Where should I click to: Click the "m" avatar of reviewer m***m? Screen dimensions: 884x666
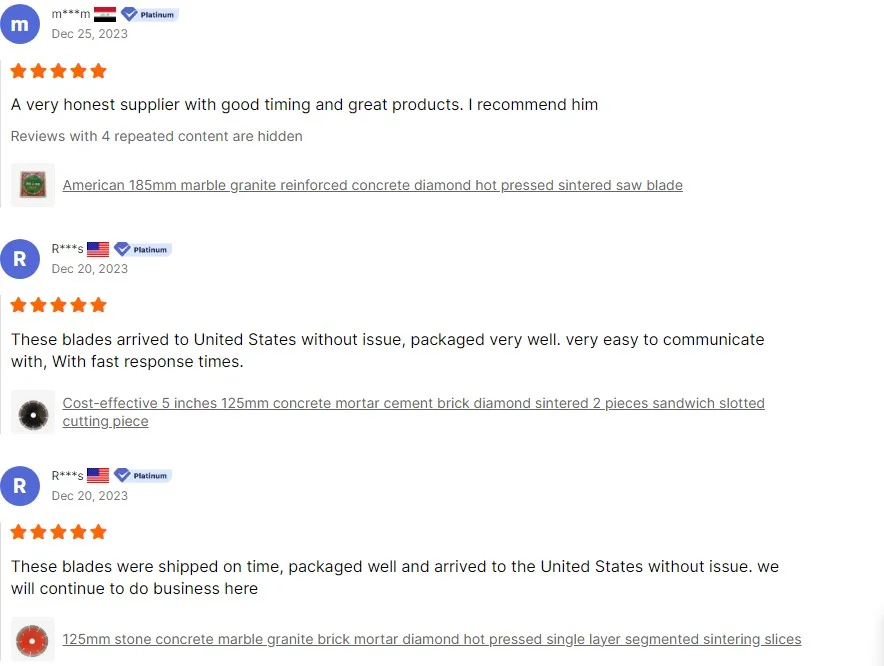(x=20, y=24)
